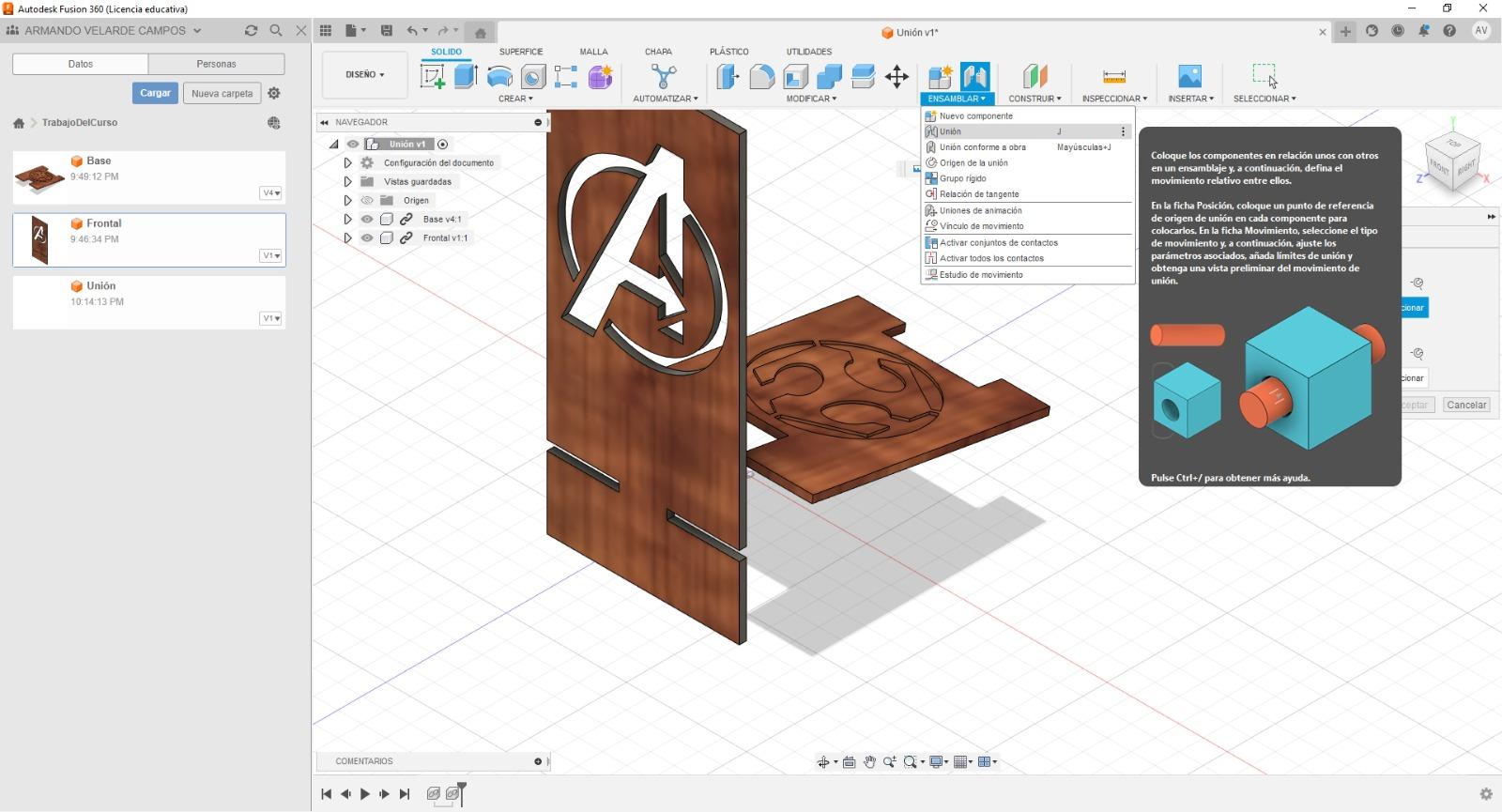Select the Move/Copy tool icon

point(897,76)
